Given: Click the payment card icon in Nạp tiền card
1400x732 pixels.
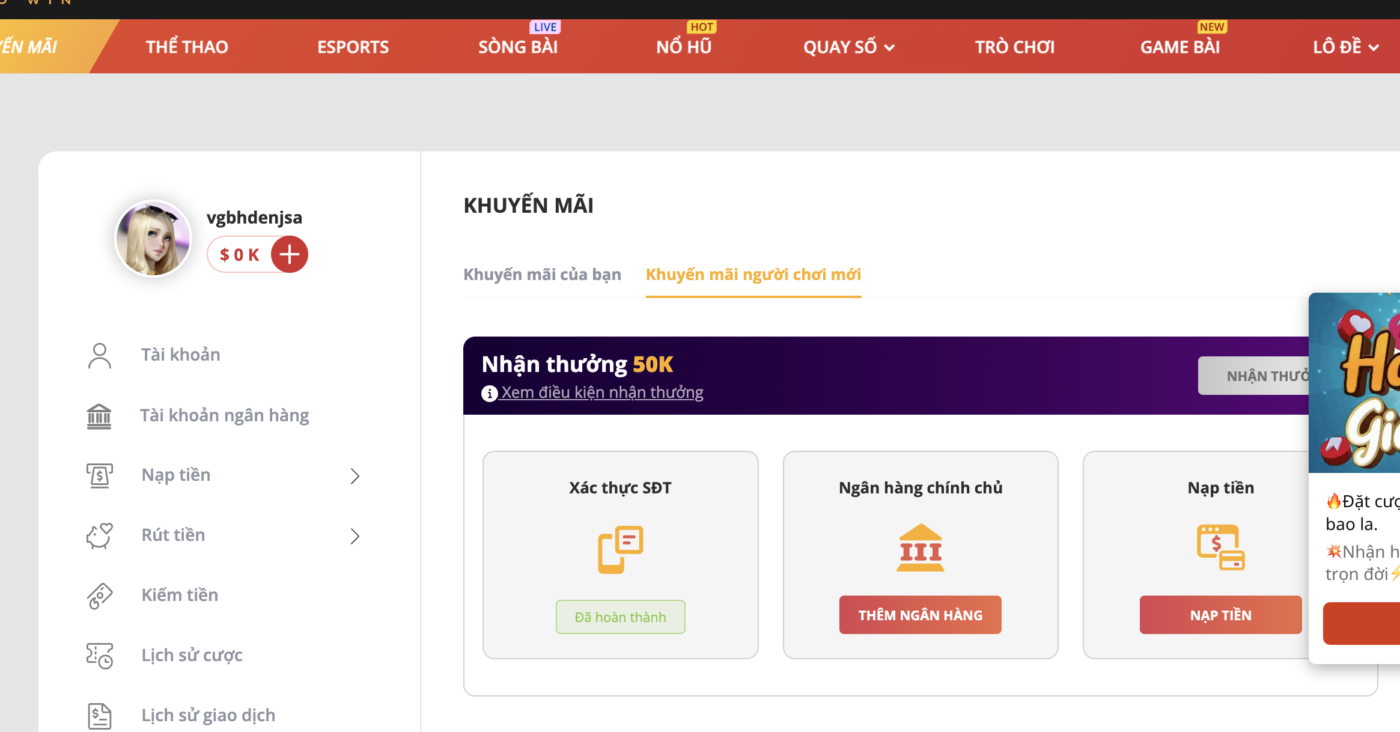Looking at the screenshot, I should pos(1220,548).
